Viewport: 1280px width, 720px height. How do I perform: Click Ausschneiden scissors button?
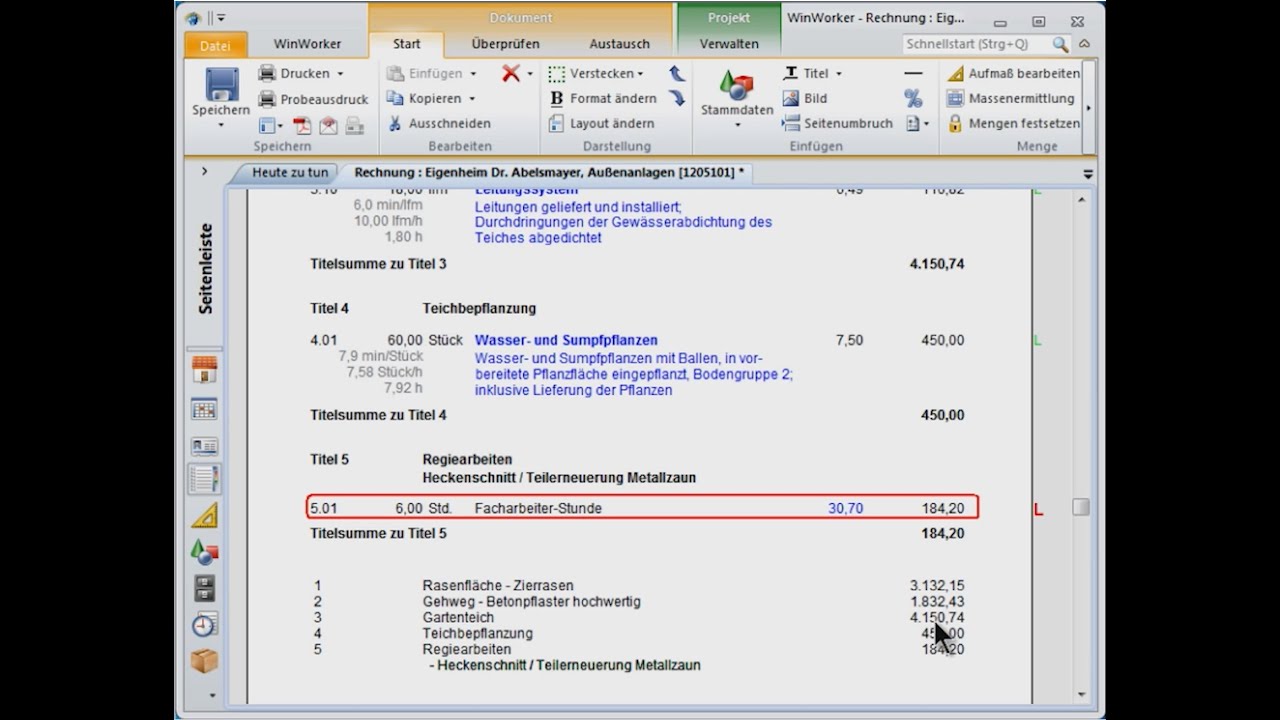(438, 123)
